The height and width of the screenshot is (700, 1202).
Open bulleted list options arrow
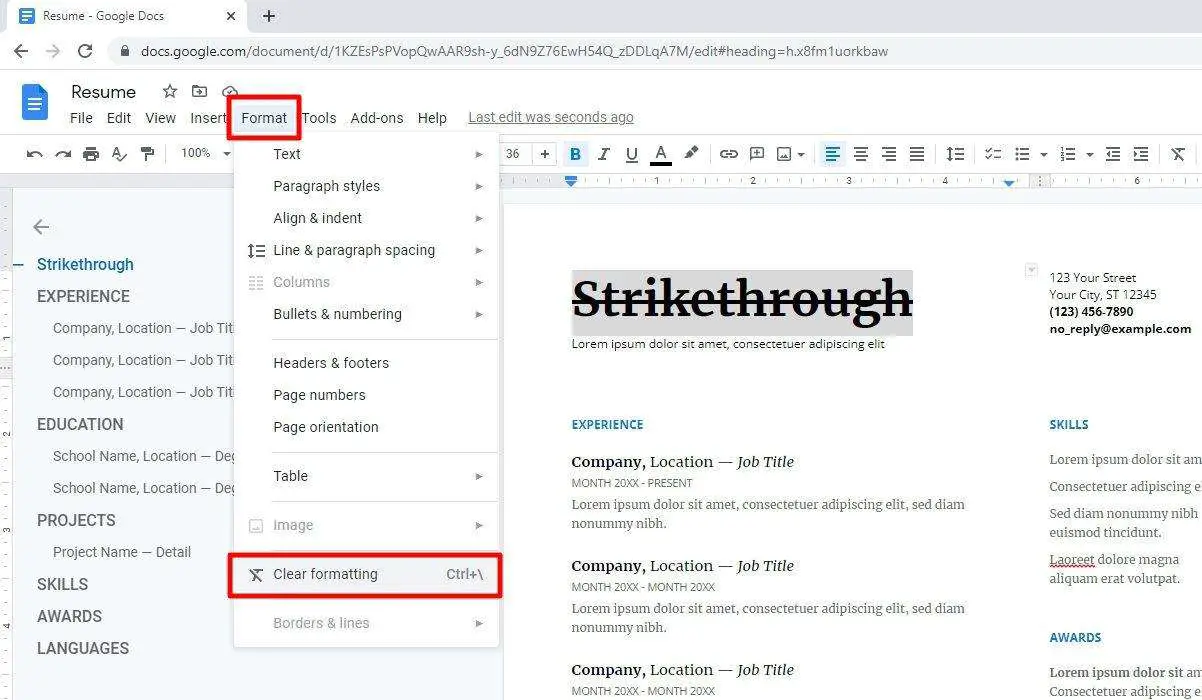[1043, 155]
